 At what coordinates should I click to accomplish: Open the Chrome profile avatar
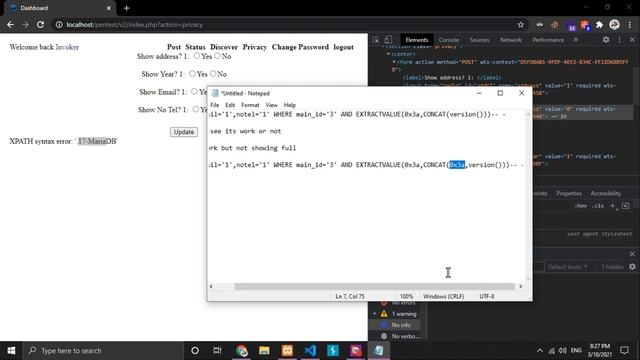click(614, 24)
